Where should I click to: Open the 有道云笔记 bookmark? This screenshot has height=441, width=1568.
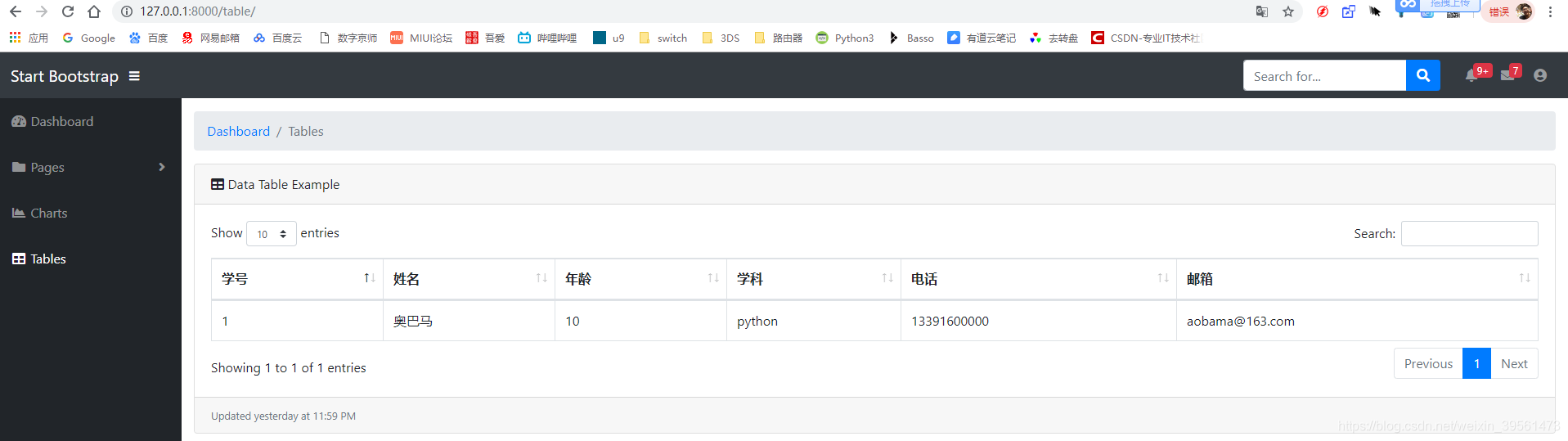point(982,38)
